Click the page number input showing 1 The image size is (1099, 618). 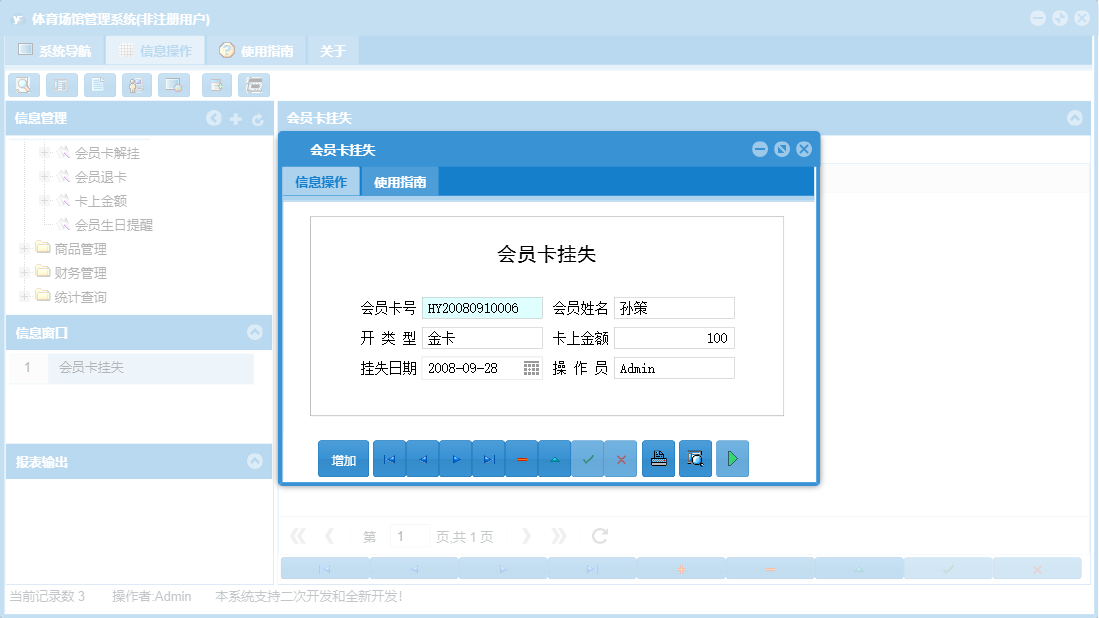click(x=409, y=535)
